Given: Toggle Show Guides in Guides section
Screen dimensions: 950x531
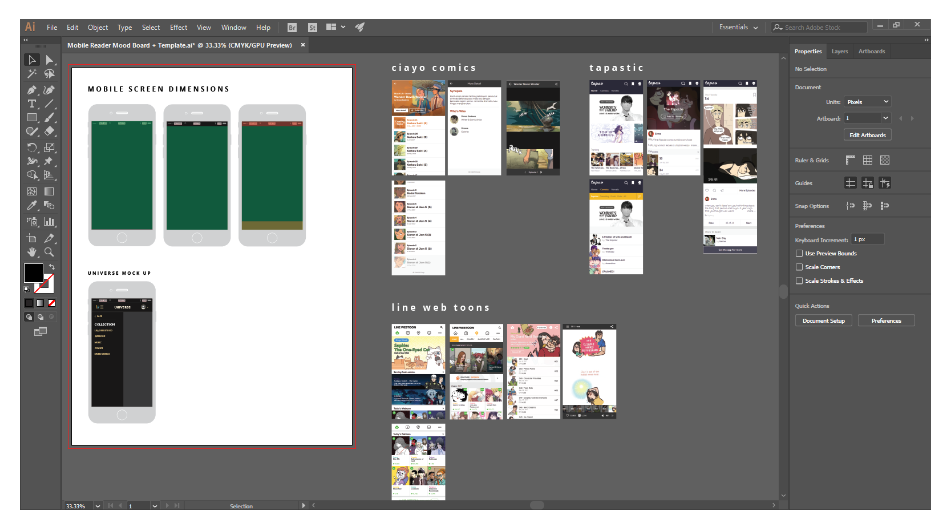Looking at the screenshot, I should click(x=850, y=182).
